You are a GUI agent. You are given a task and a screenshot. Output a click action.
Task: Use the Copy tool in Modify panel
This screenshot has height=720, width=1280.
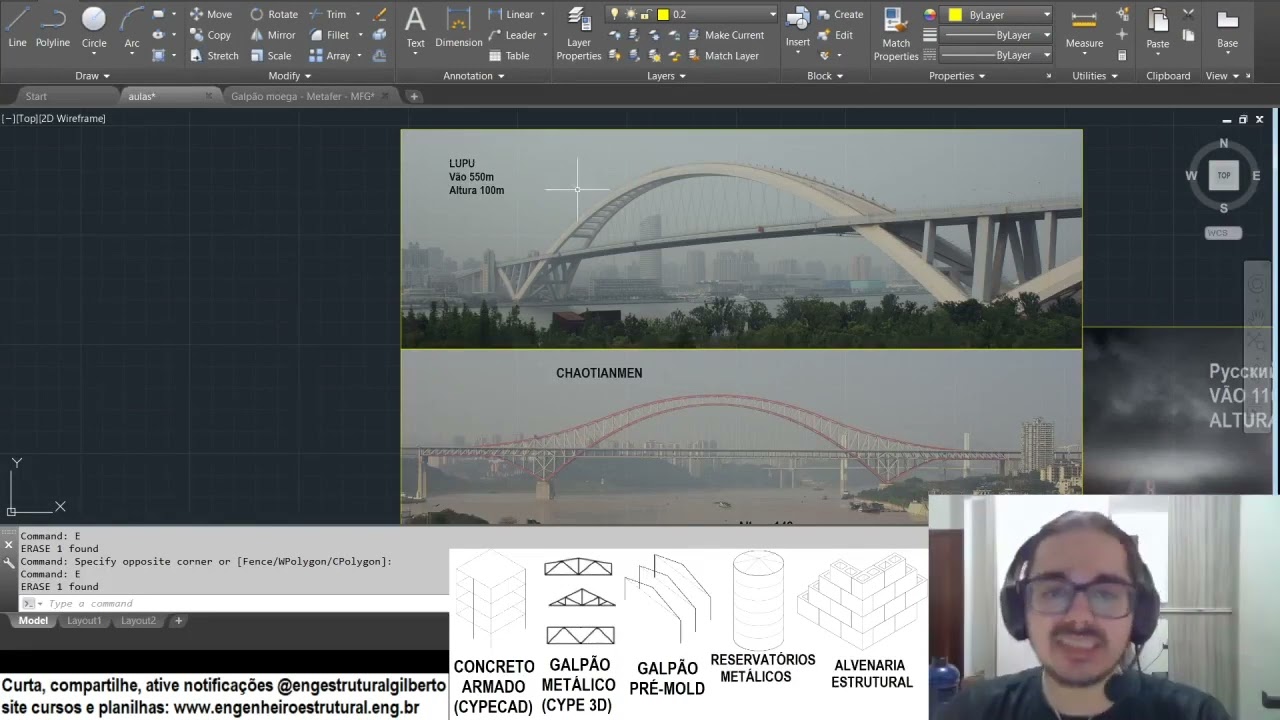(x=211, y=35)
